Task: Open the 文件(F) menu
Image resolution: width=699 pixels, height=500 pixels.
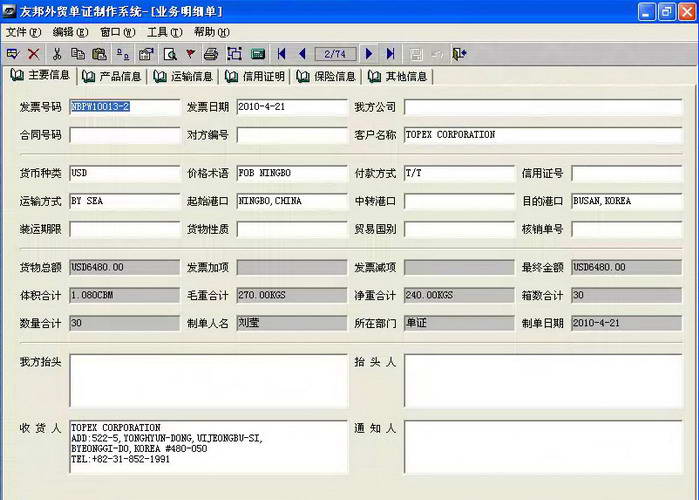Action: pyautogui.click(x=23, y=32)
